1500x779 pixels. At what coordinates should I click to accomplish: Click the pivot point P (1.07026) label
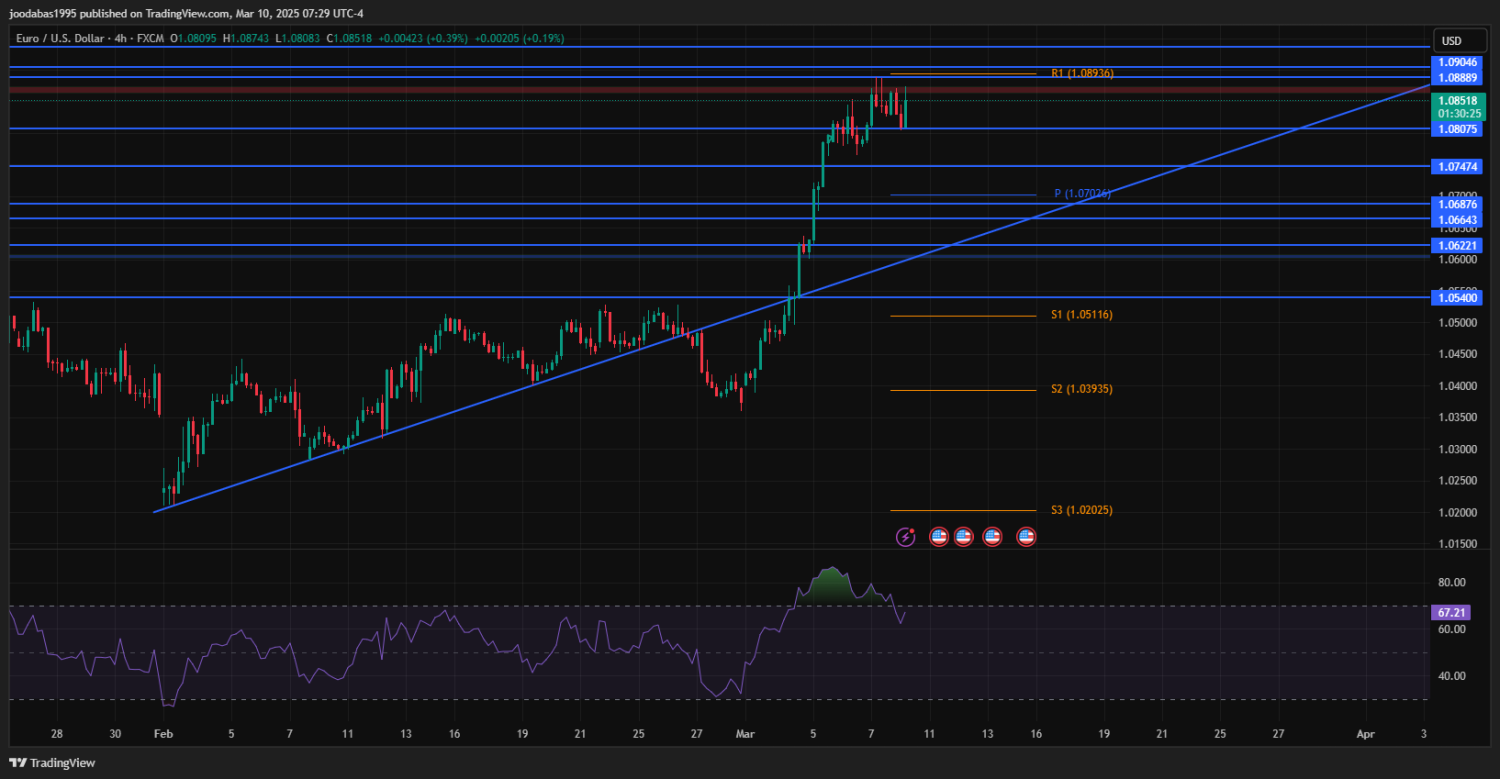[1082, 194]
